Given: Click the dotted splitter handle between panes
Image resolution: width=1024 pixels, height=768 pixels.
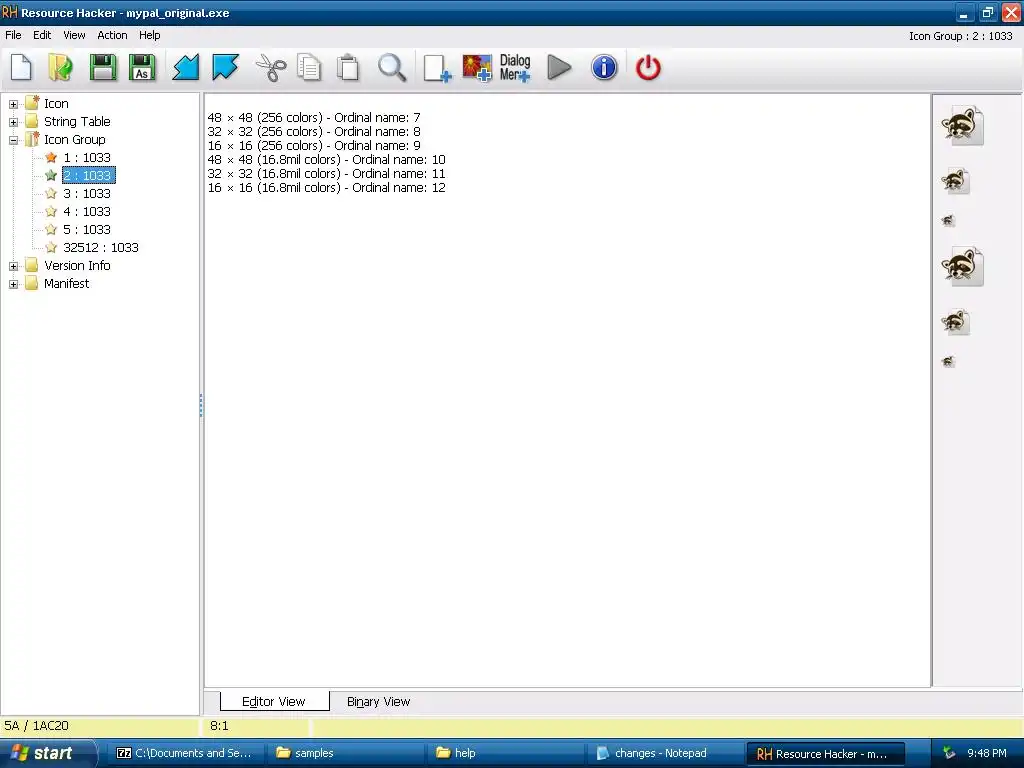Looking at the screenshot, I should point(201,405).
